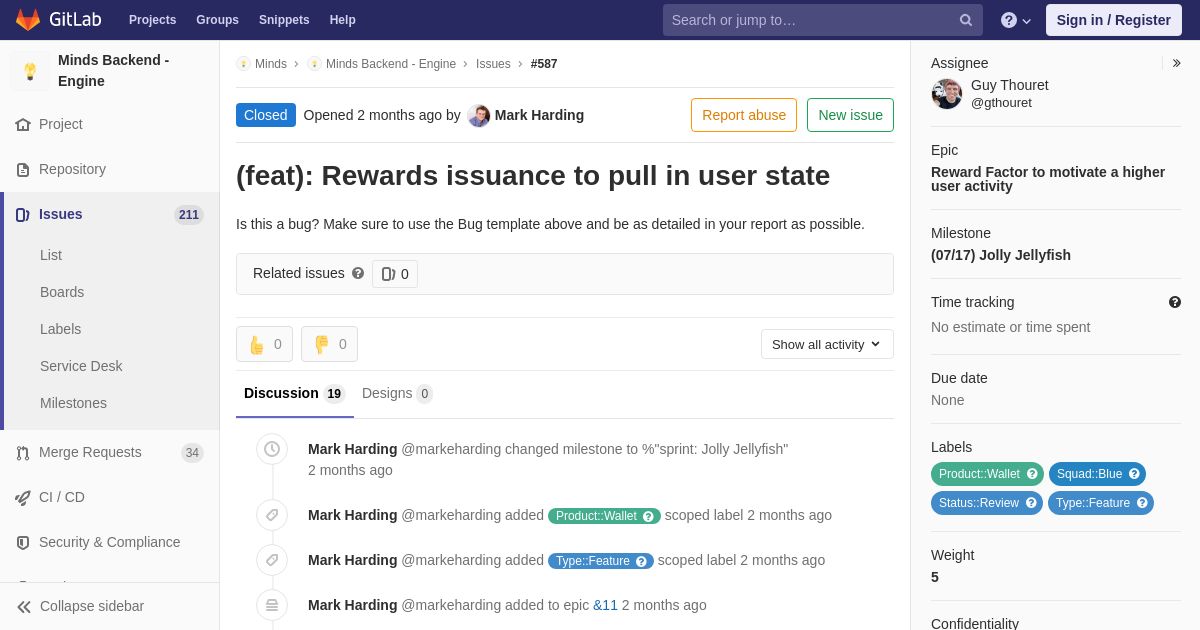Click the New issue button
The image size is (1200, 630).
click(x=850, y=115)
